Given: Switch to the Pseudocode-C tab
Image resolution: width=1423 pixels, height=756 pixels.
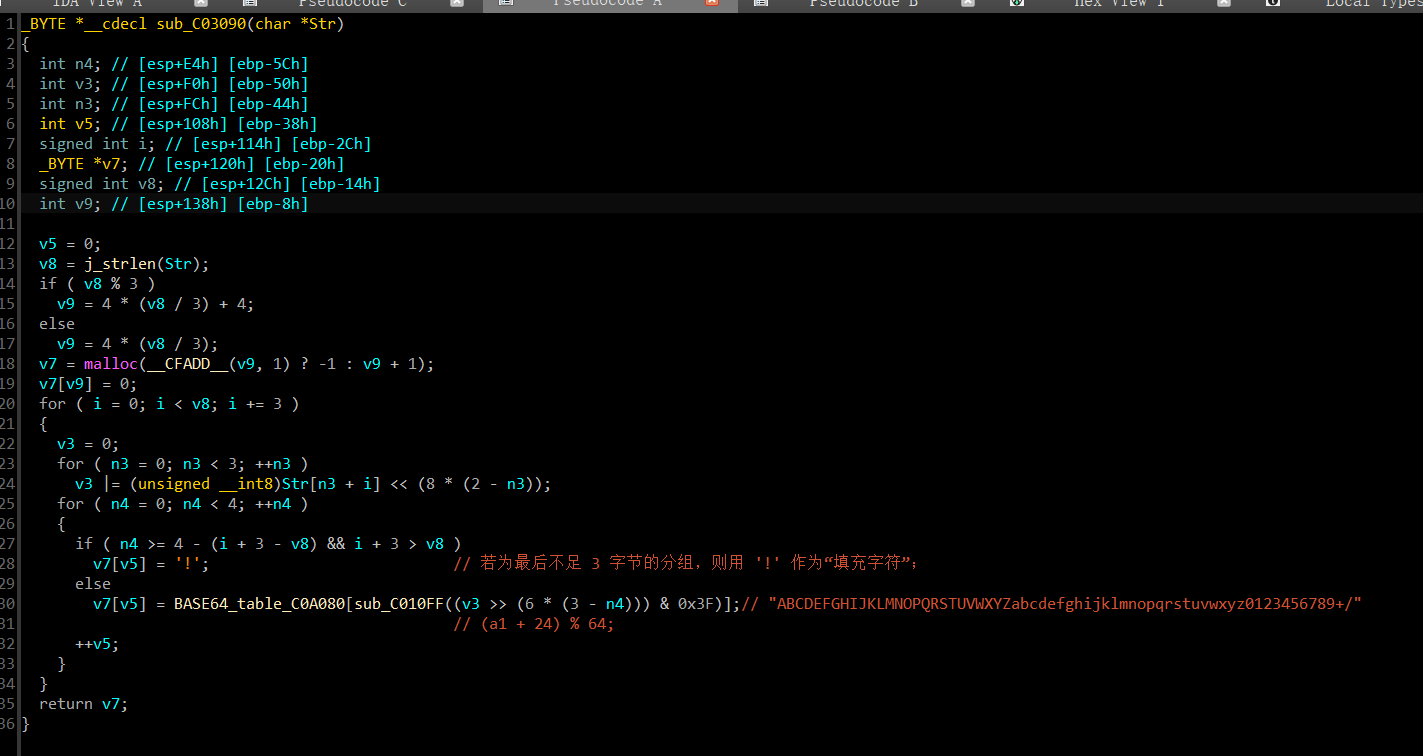Looking at the screenshot, I should pyautogui.click(x=352, y=4).
